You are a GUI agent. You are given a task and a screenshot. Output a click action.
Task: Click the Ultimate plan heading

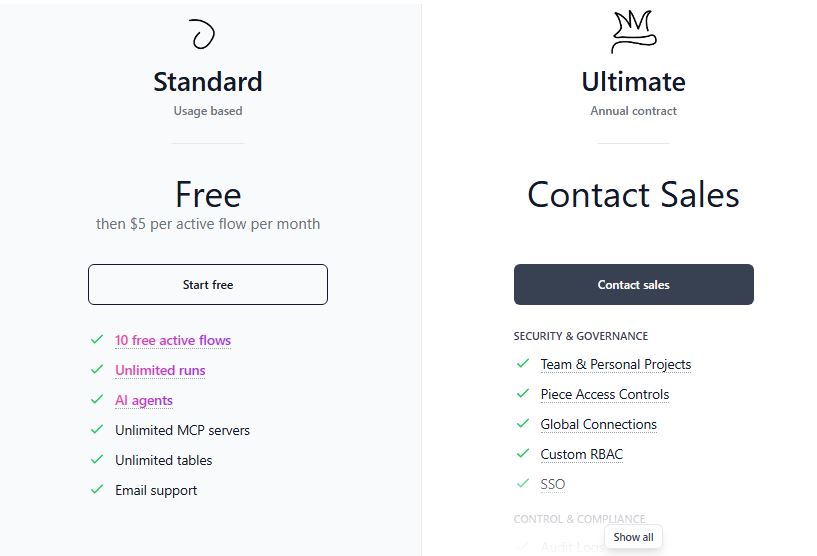(x=633, y=81)
